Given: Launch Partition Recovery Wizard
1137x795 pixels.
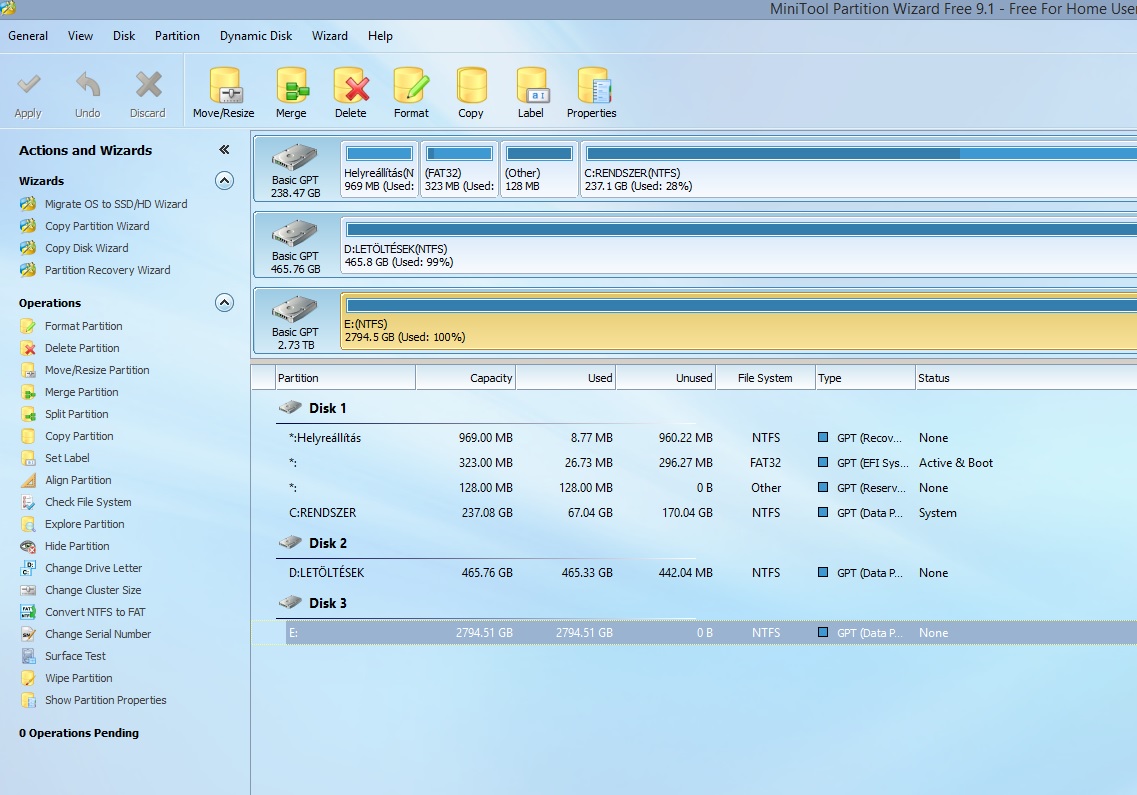Looking at the screenshot, I should (107, 270).
